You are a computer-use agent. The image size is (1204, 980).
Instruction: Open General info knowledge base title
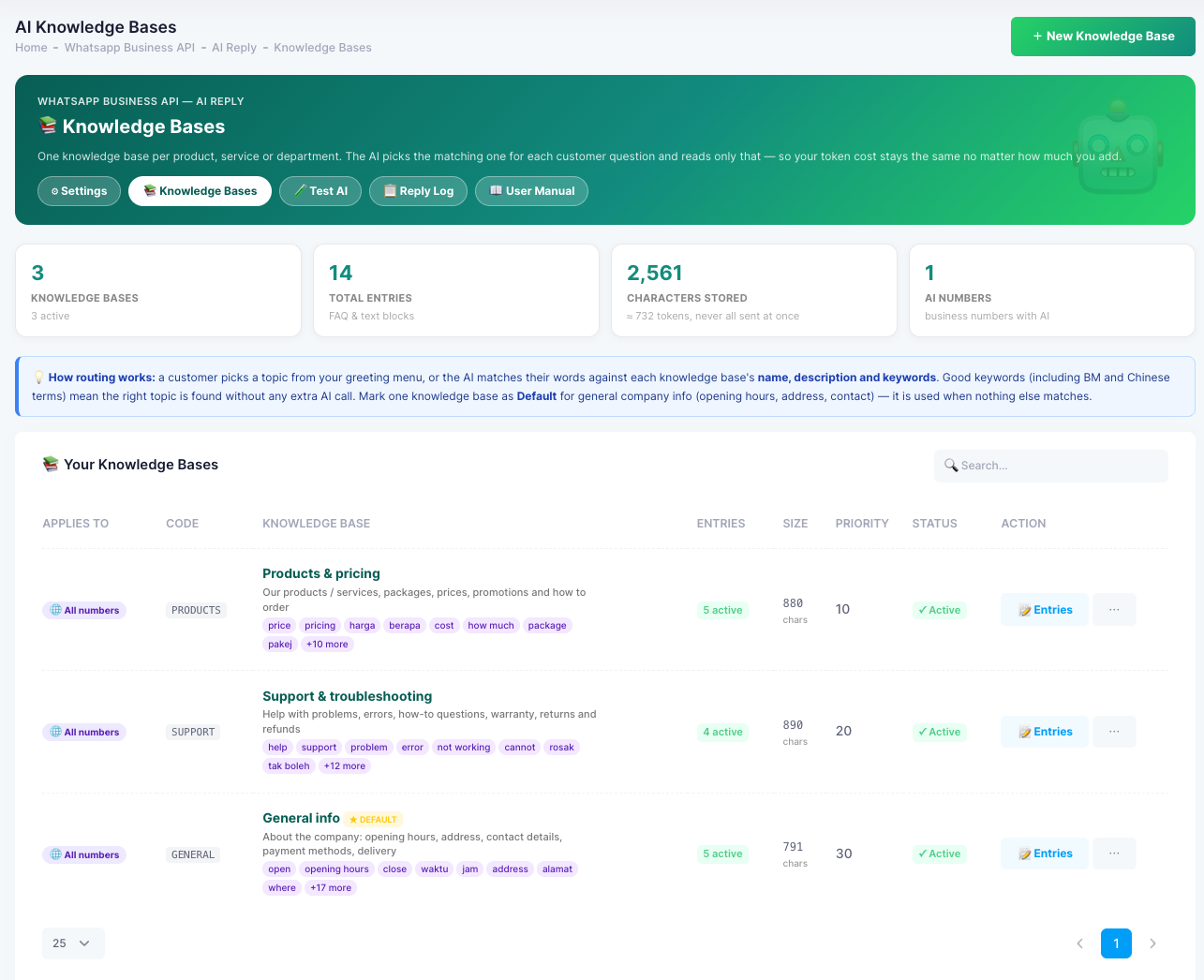tap(301, 818)
